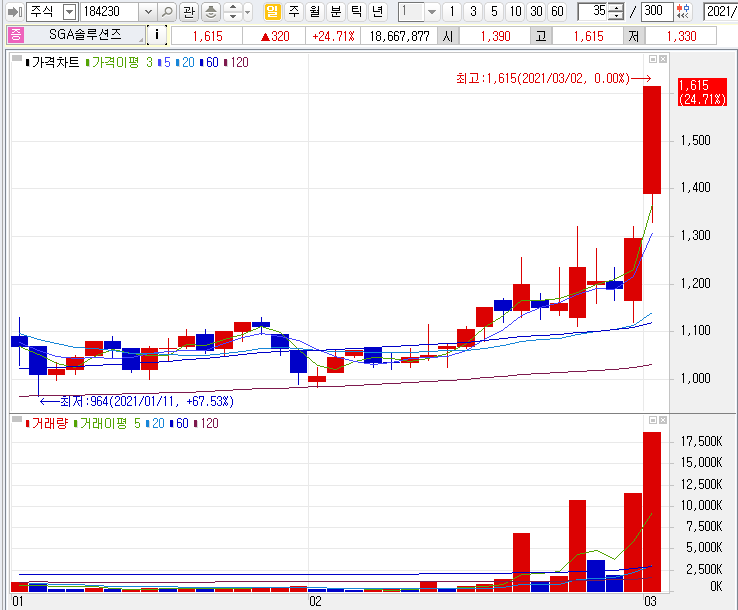Click the date field starting with 2021/

(x=721, y=12)
